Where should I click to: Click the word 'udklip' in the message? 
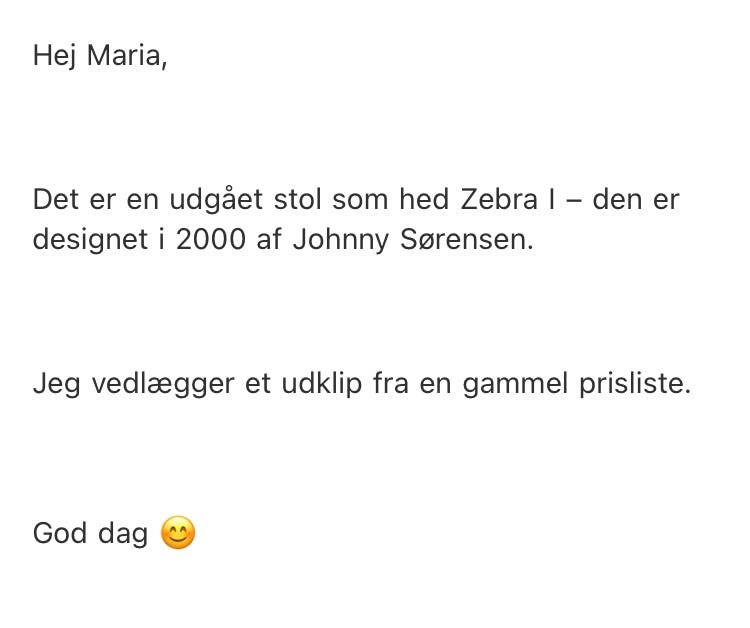321,384
